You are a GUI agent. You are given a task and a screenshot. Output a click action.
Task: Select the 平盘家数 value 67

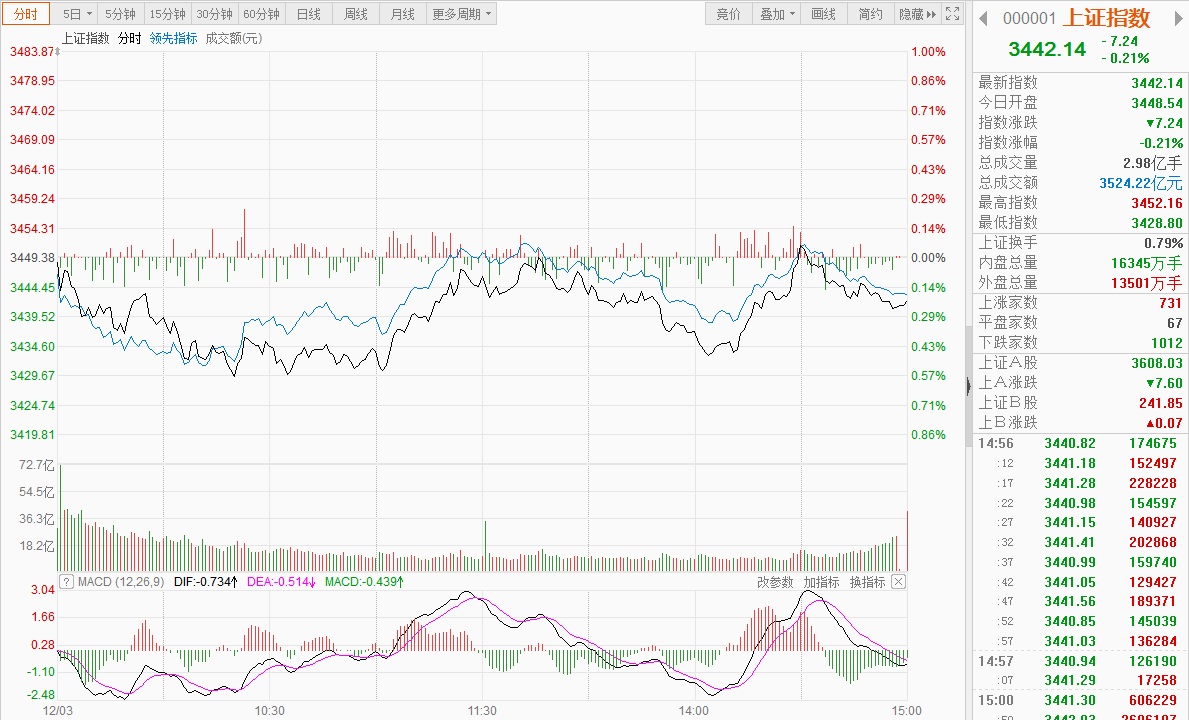coord(1175,323)
